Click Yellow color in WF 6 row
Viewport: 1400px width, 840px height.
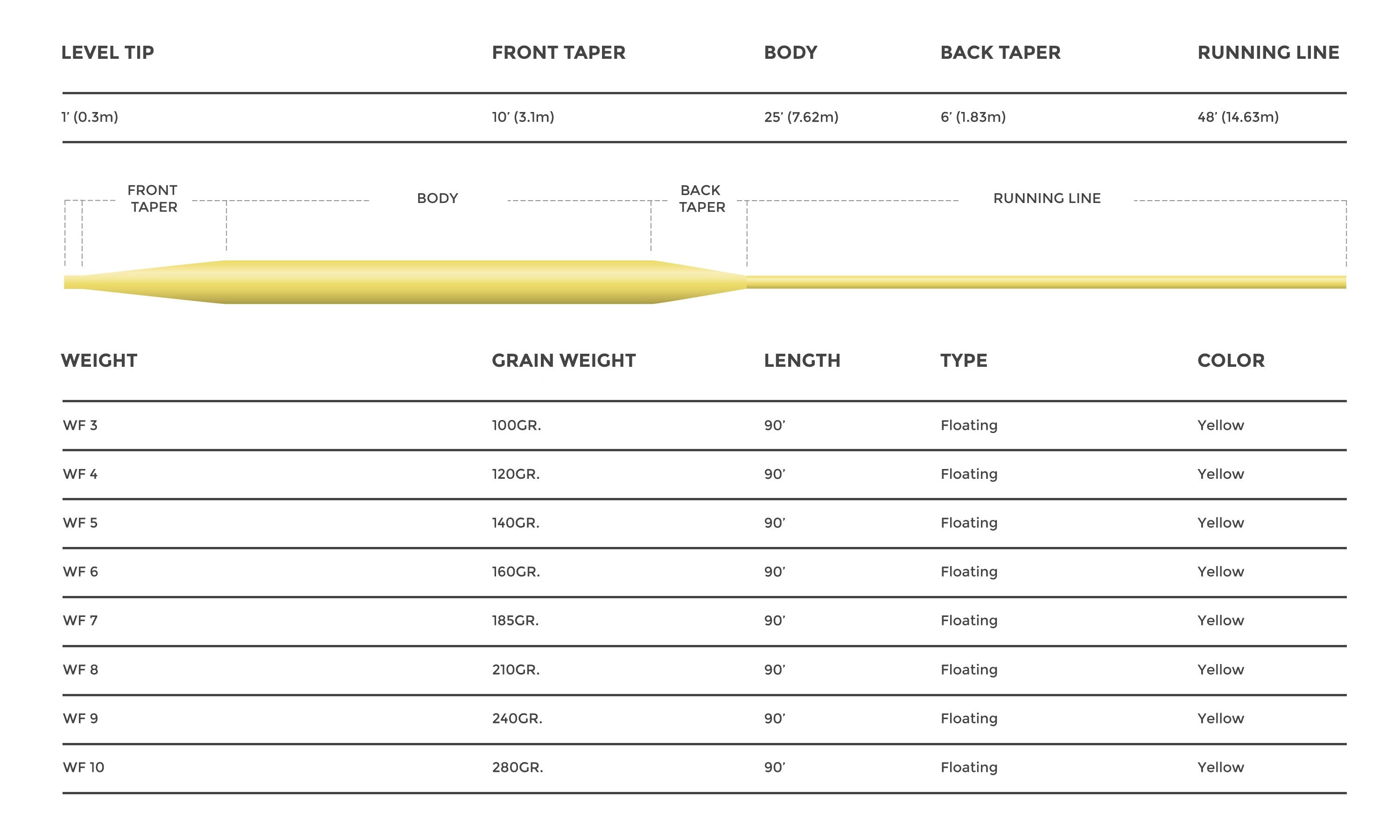[1220, 572]
